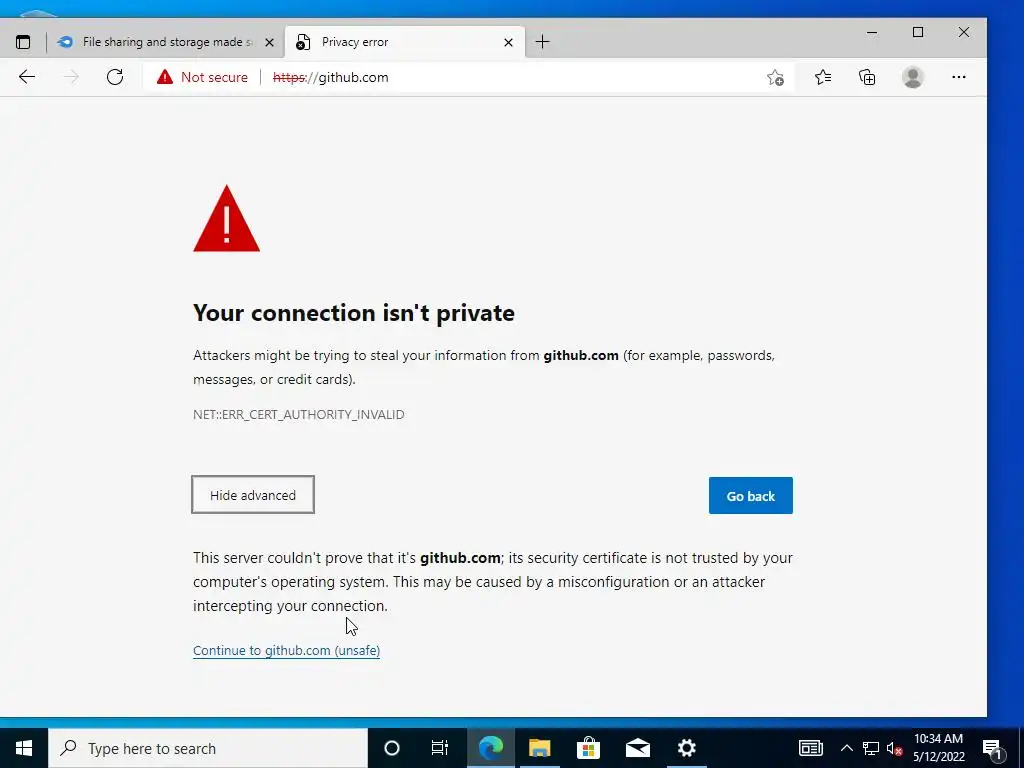Open the Mail app from the taskbar
The height and width of the screenshot is (768, 1024).
click(637, 748)
